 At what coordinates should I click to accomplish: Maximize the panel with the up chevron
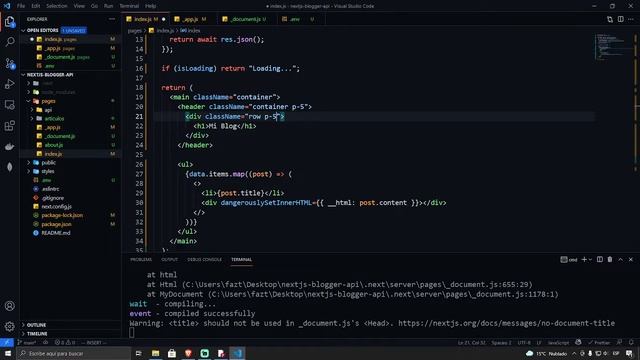(x=620, y=260)
